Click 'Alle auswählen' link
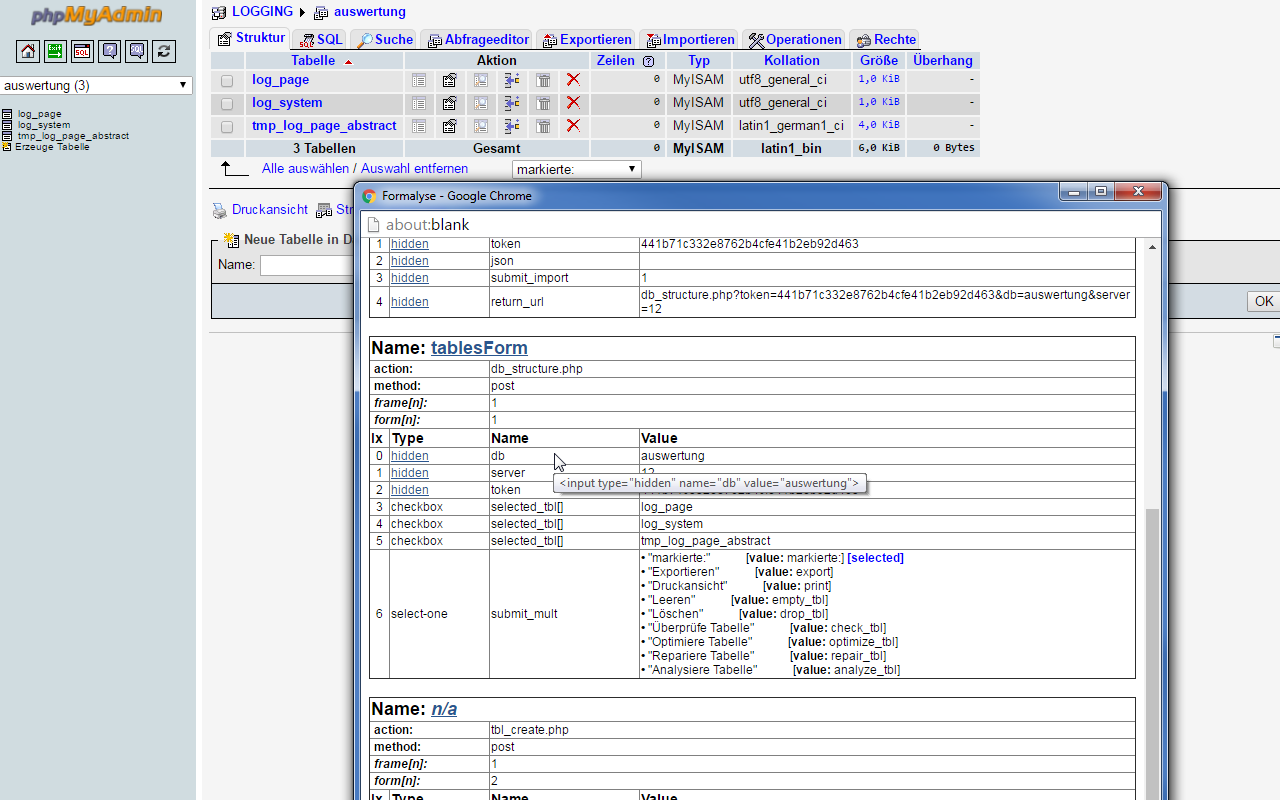The image size is (1280, 800). pos(305,169)
